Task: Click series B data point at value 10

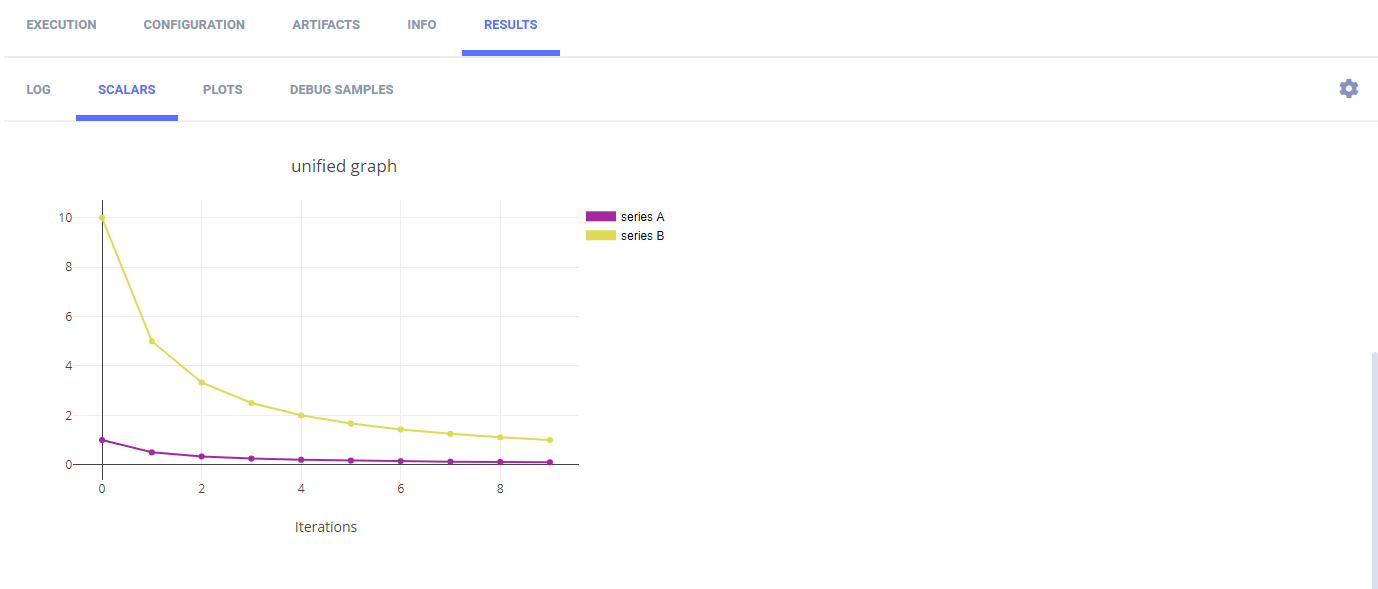Action: 102,218
